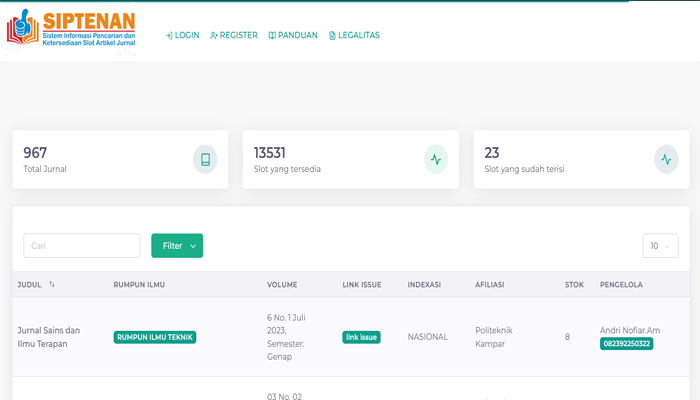700x400 pixels.
Task: Open the Register menu item
Action: 234,35
